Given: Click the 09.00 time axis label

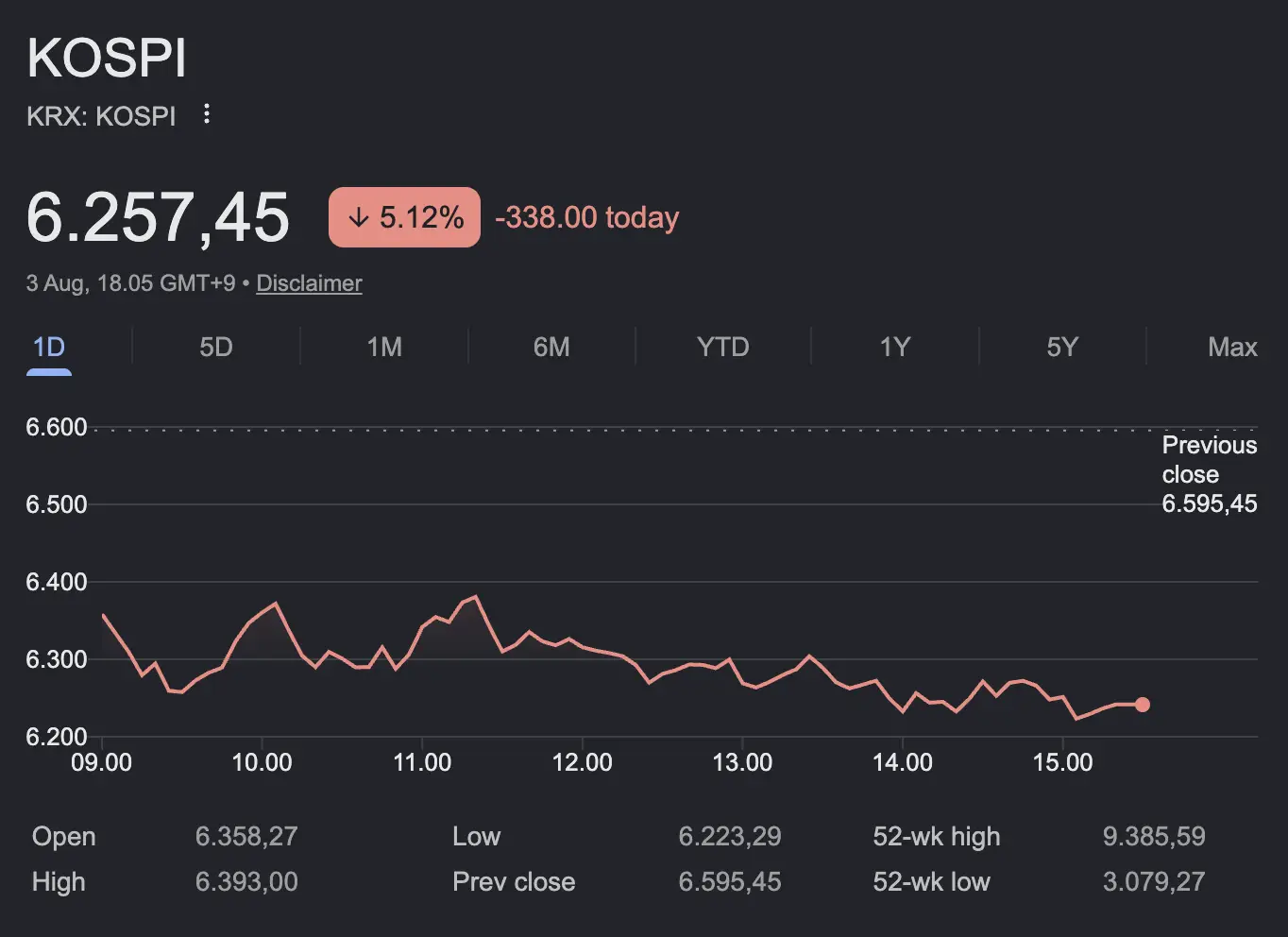Looking at the screenshot, I should pos(102,762).
